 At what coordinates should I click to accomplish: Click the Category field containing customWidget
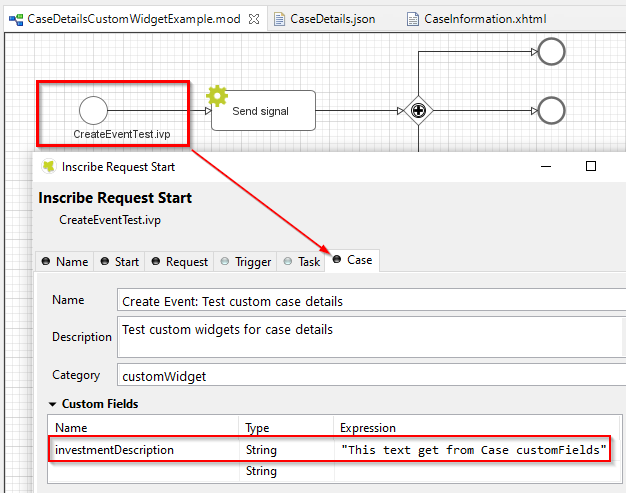tap(370, 376)
